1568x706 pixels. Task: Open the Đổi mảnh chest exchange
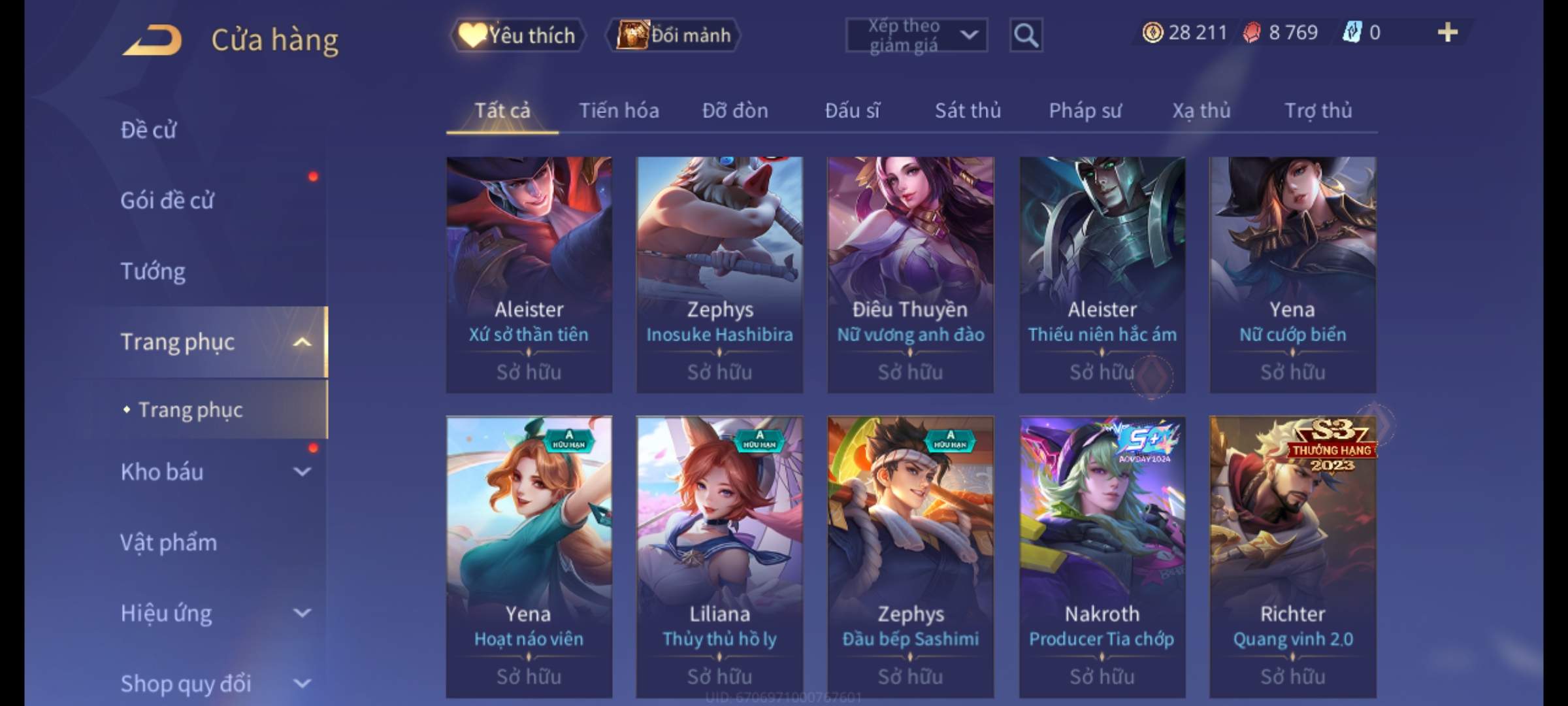click(674, 35)
